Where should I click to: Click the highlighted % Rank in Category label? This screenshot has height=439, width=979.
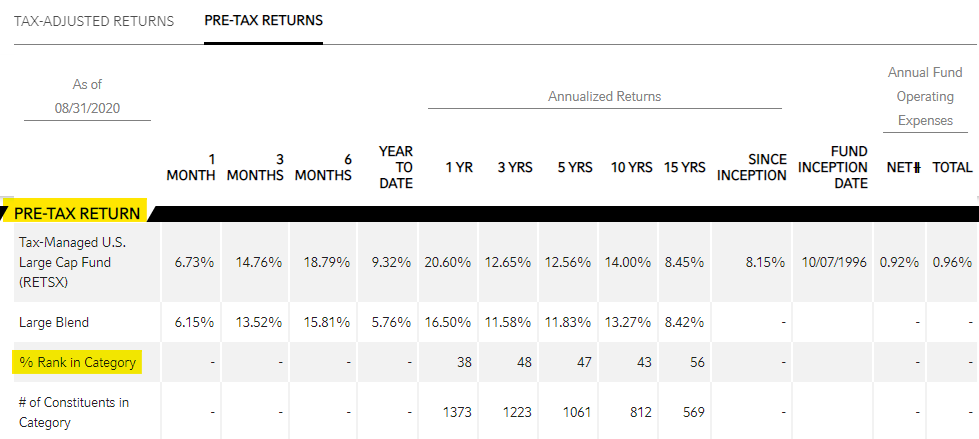coord(77,362)
